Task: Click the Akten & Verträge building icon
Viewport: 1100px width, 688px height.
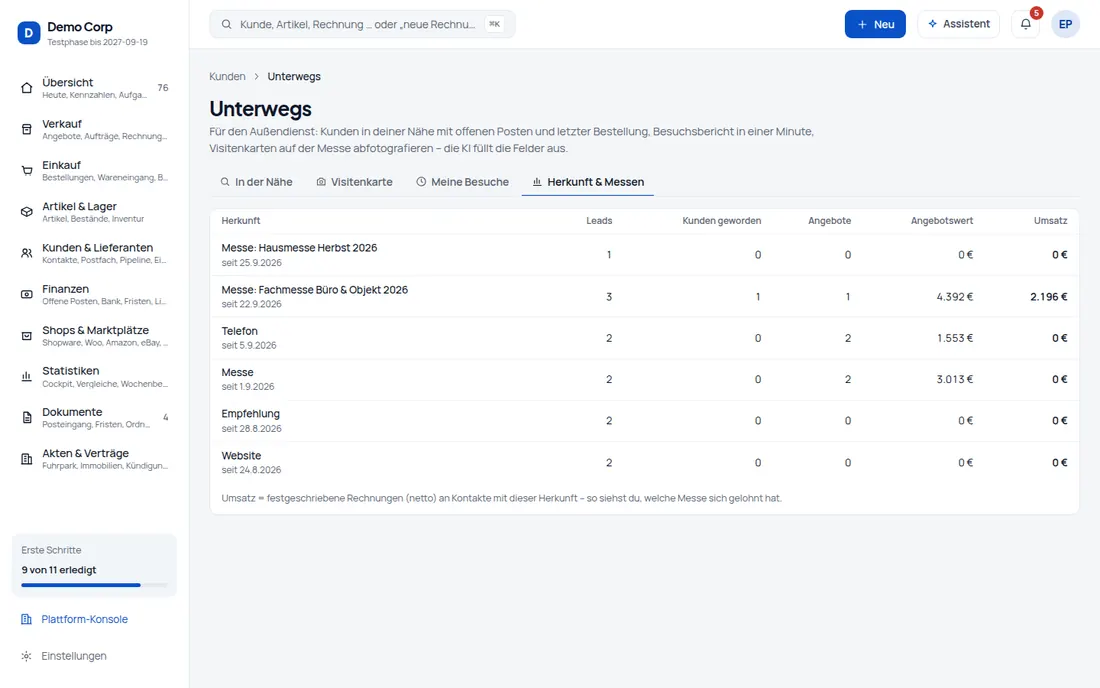Action: [x=27, y=459]
